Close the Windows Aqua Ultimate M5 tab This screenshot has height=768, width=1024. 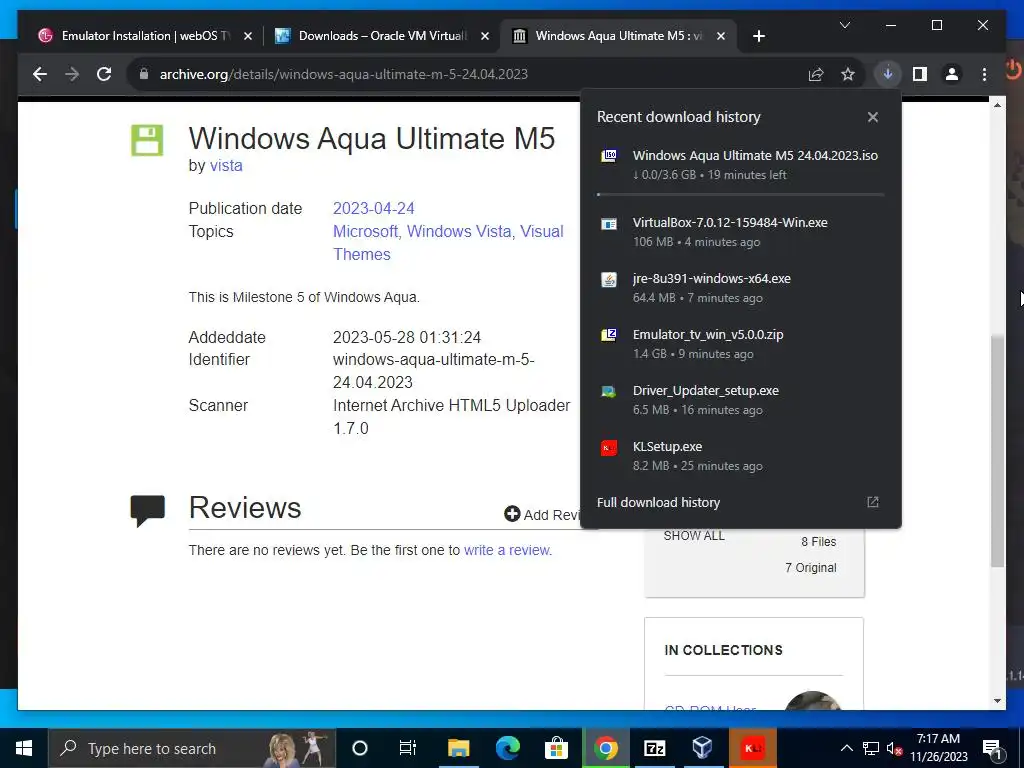pyautogui.click(x=720, y=37)
